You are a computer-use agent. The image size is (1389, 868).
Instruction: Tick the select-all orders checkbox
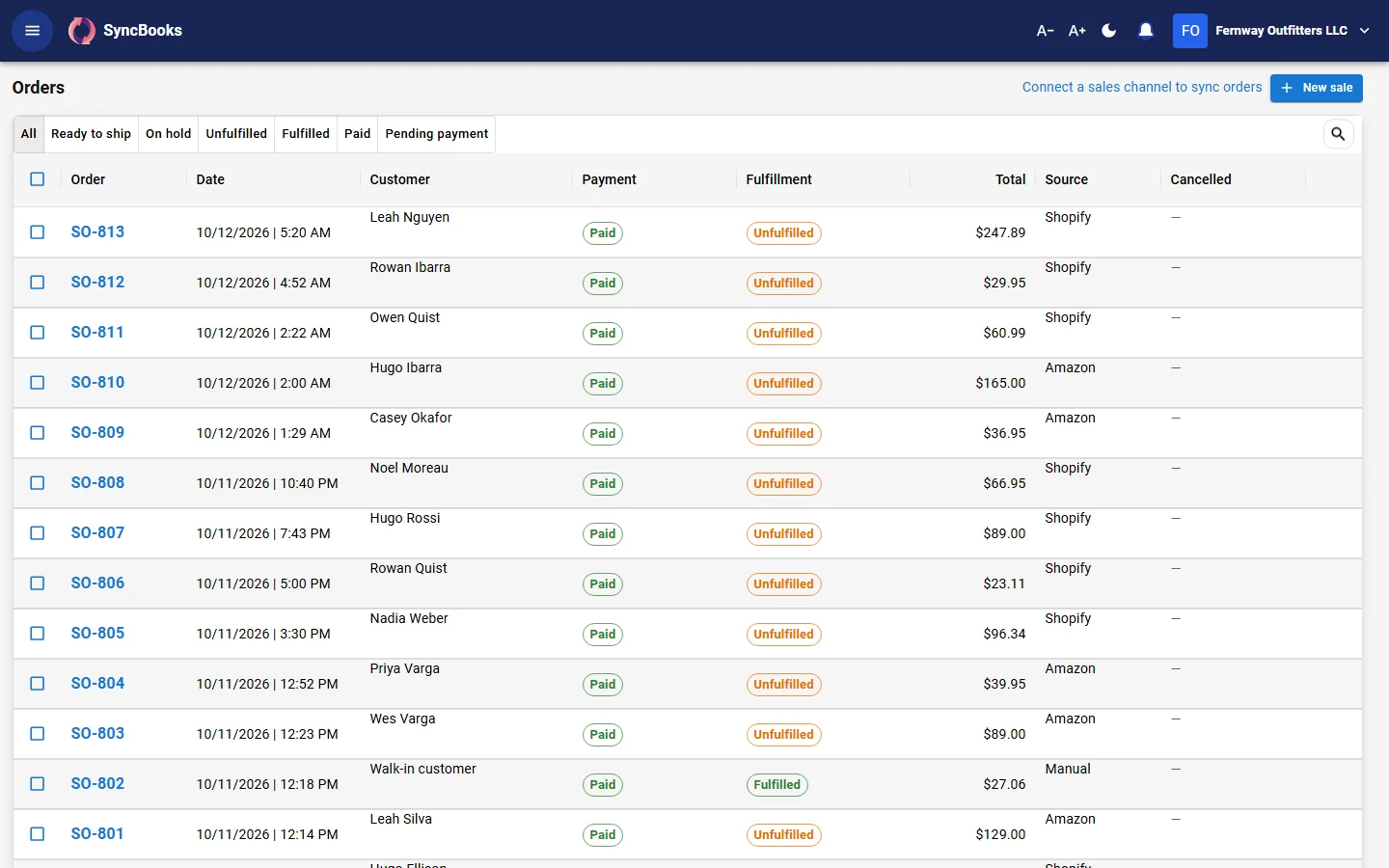tap(38, 179)
